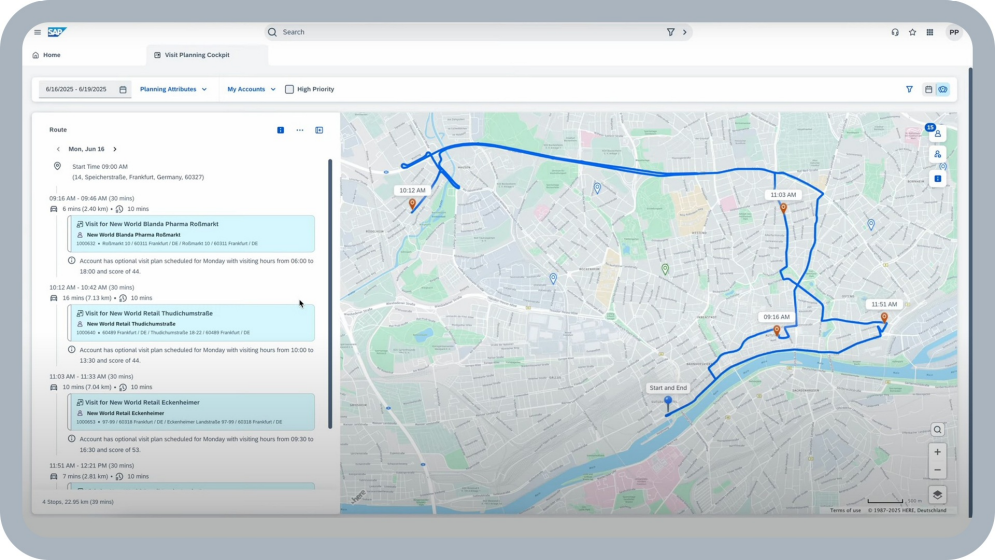This screenshot has width=995, height=560.
Task: Open Visit for New World Retail Thudichumstraße card
Action: click(192, 323)
